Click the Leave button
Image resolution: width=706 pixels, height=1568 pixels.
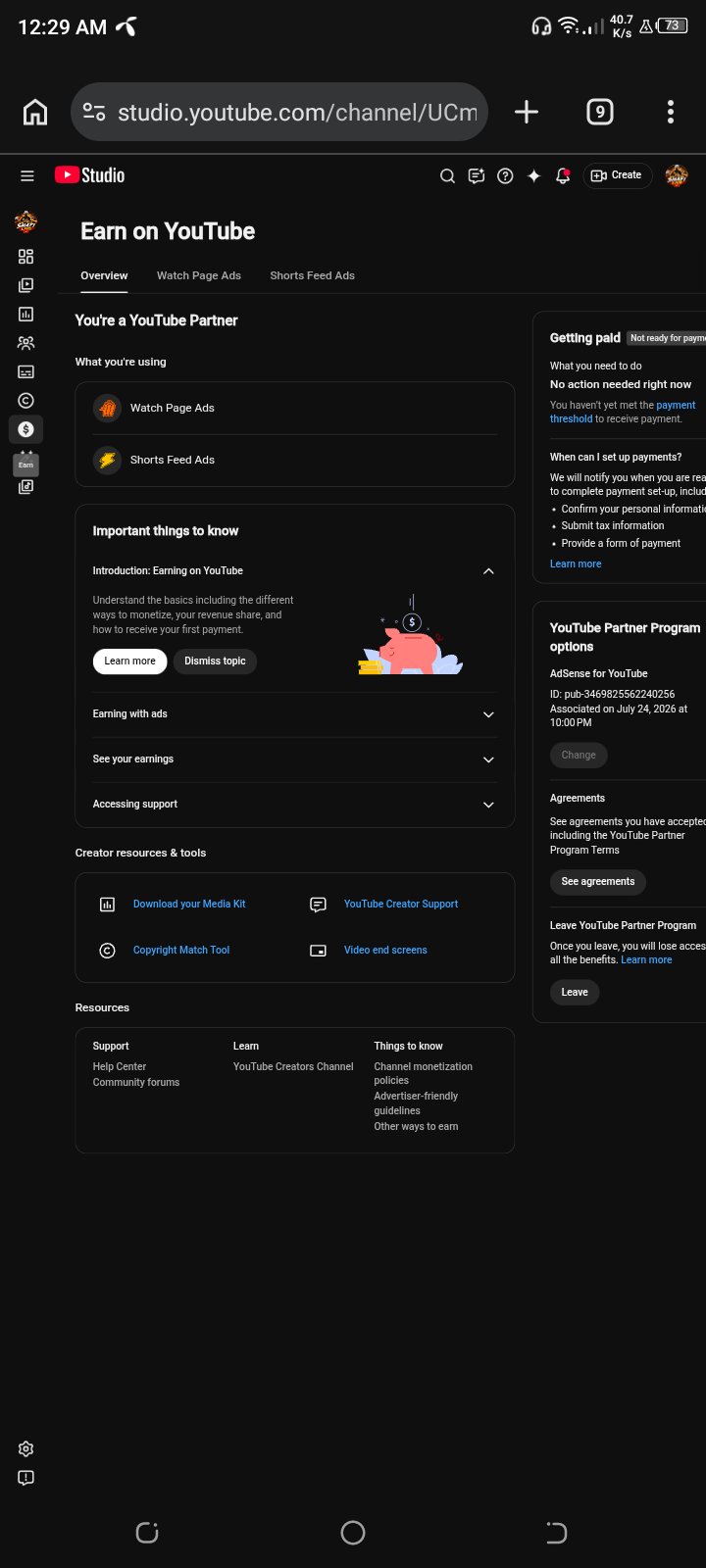[575, 993]
